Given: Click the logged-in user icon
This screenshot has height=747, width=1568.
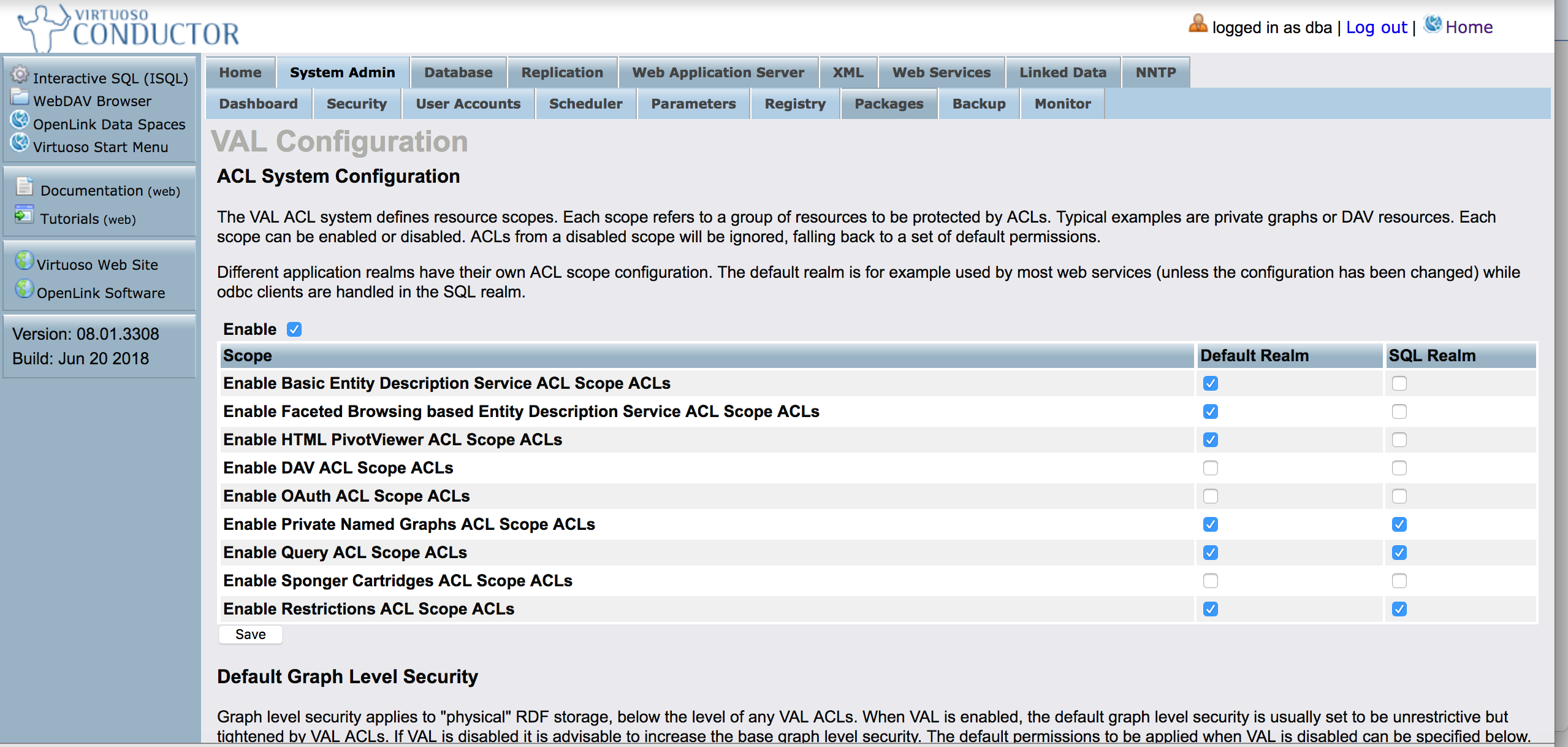Looking at the screenshot, I should coord(1198,25).
